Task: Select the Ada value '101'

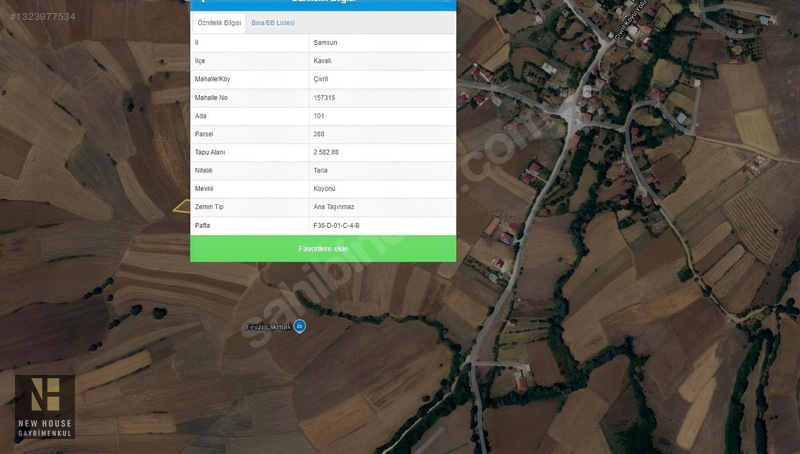Action: [319, 116]
